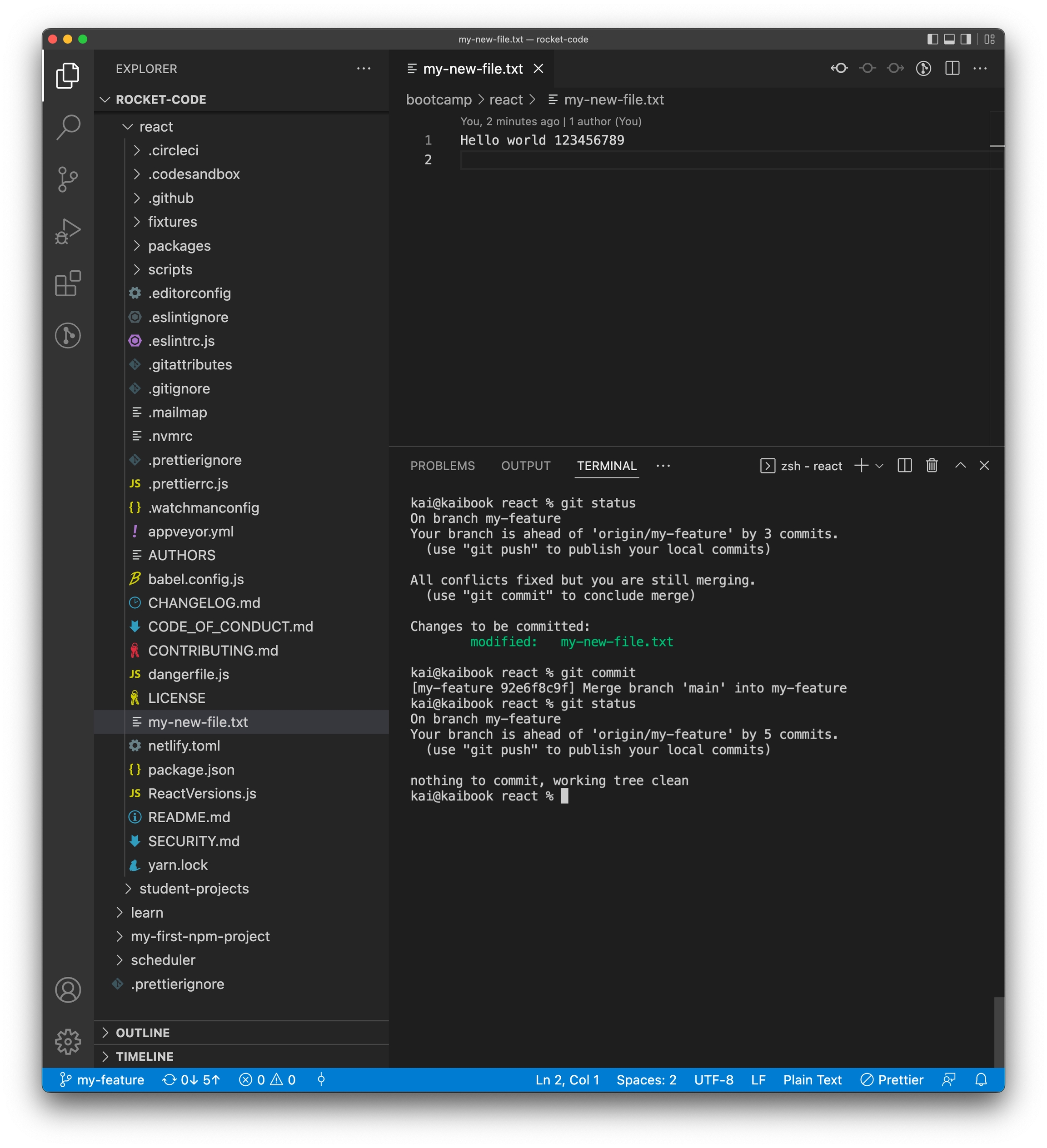Open the new terminal profile dropdown arrow
The width and height of the screenshot is (1047, 1148).
(x=879, y=466)
